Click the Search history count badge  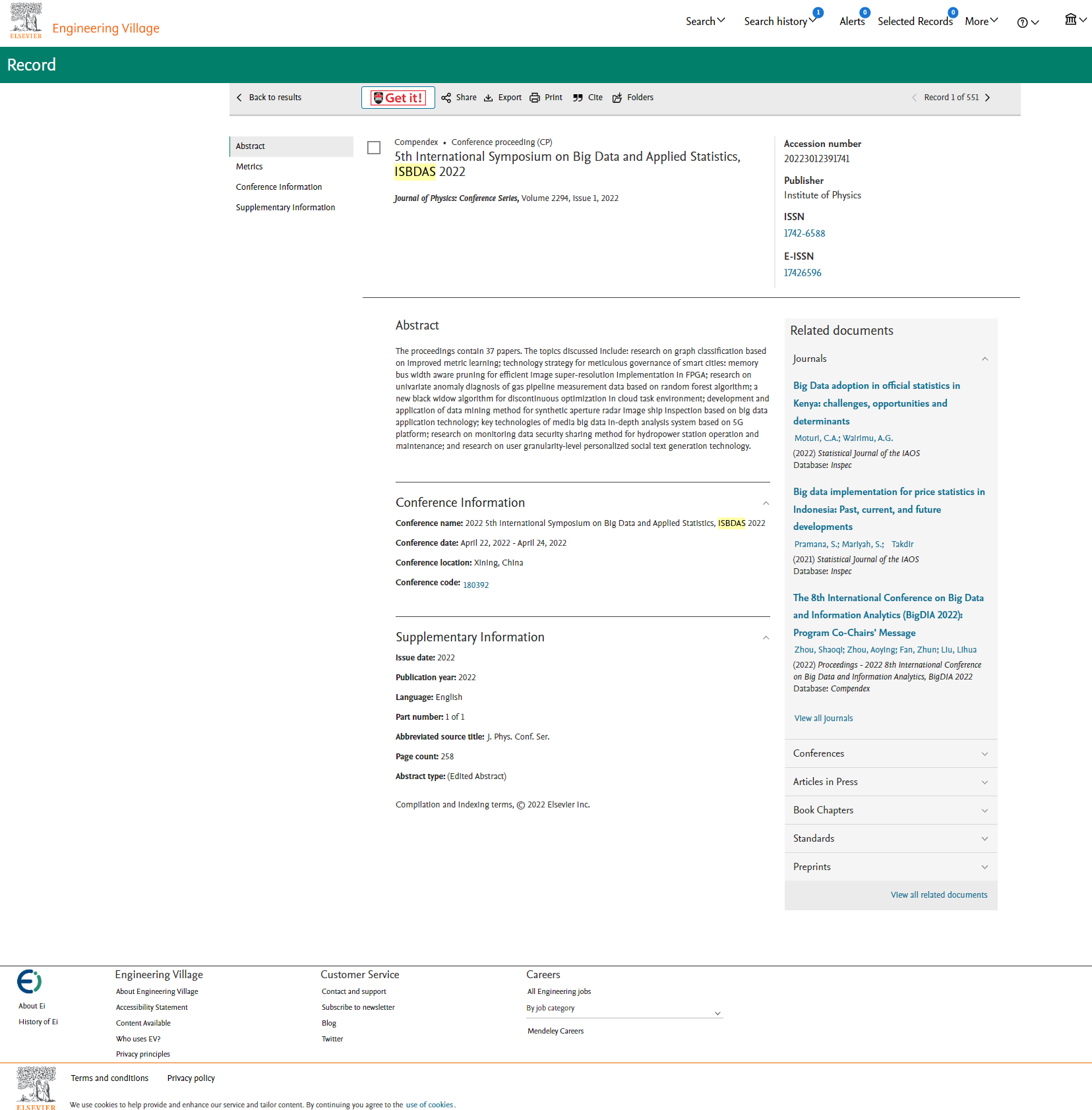tap(818, 13)
